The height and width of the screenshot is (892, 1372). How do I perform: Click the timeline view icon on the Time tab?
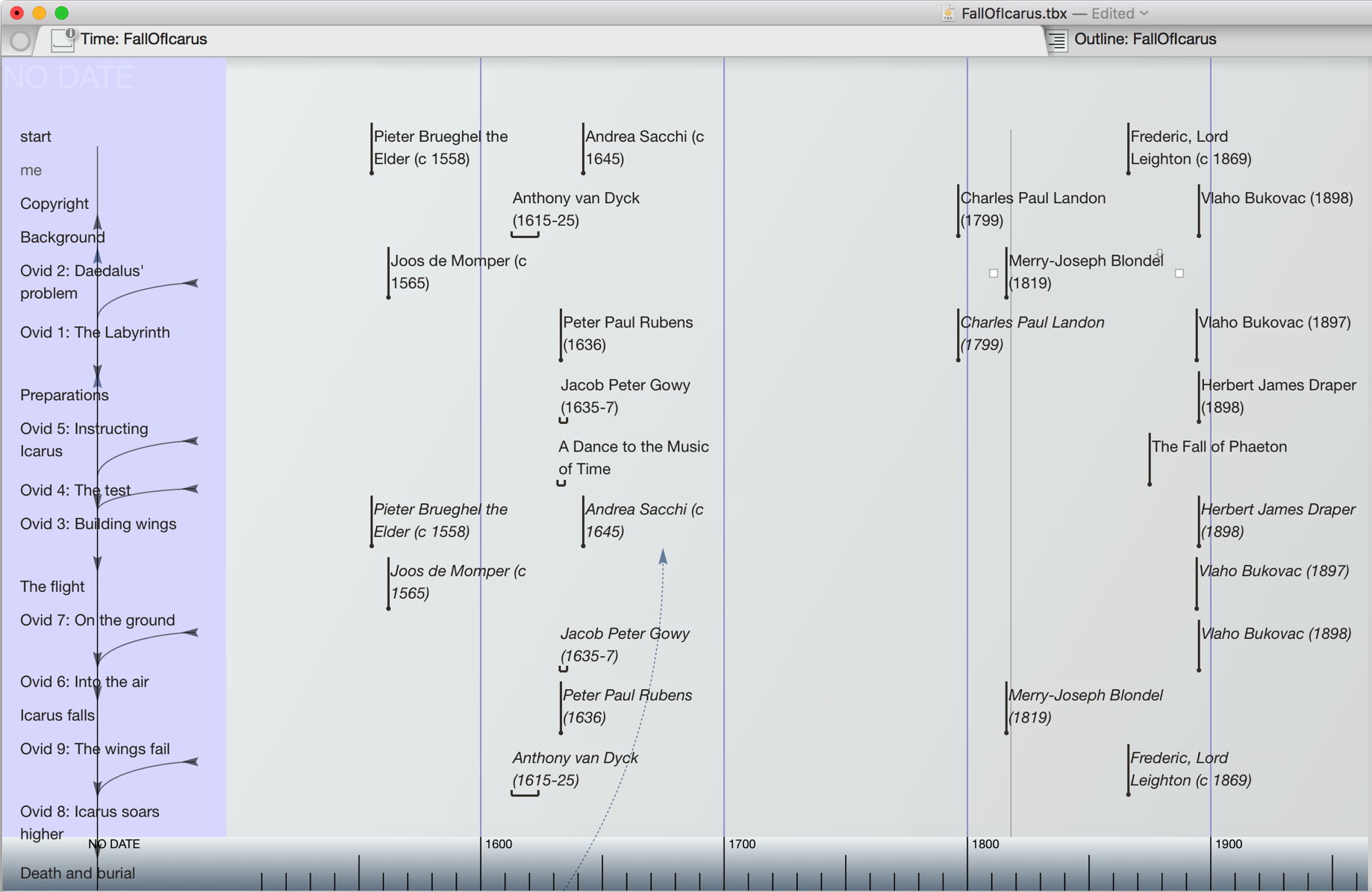point(61,40)
